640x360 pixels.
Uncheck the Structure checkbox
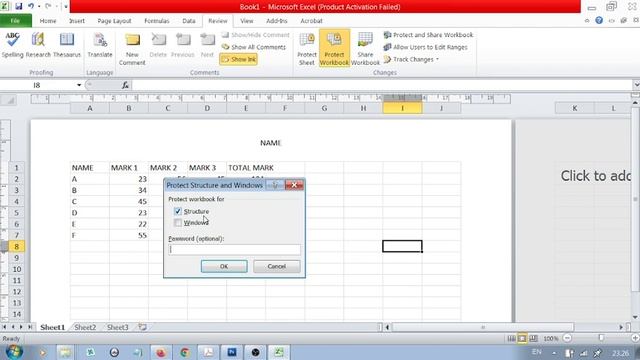click(178, 211)
